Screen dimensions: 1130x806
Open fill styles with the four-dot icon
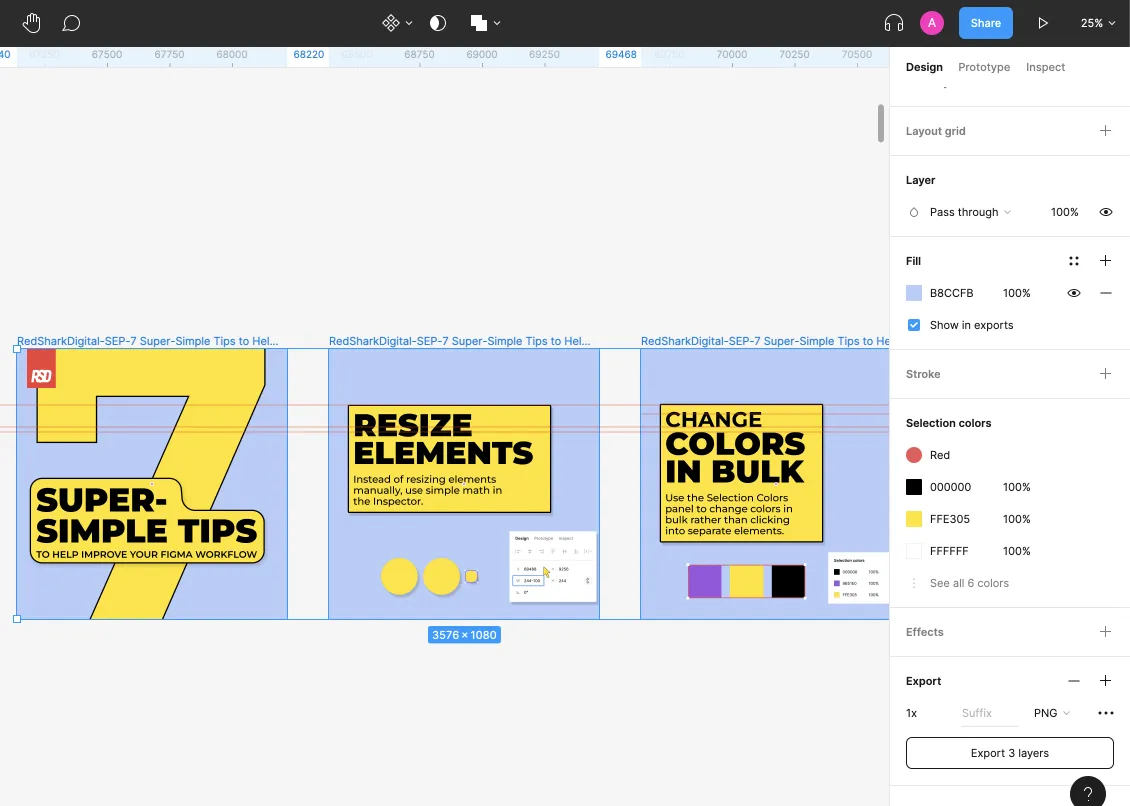click(x=1074, y=261)
